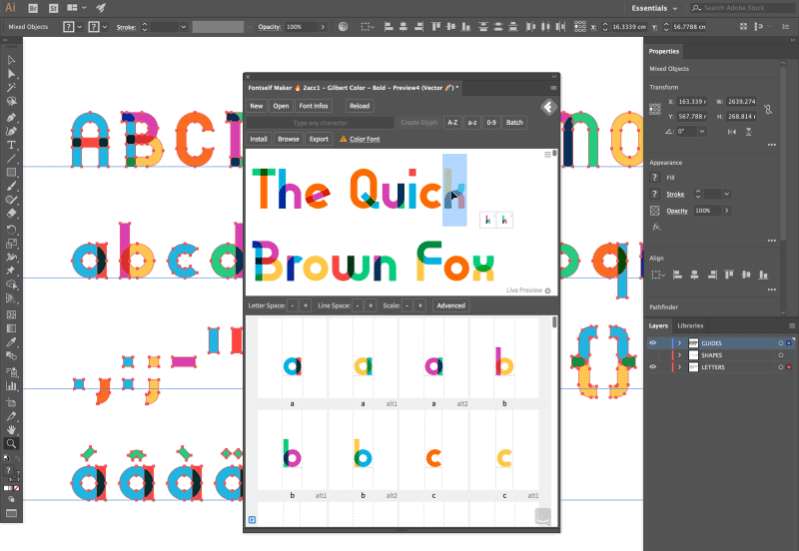Viewport: 799px width, 551px height.
Task: Click target circle of LETTERS layer
Action: 781,367
